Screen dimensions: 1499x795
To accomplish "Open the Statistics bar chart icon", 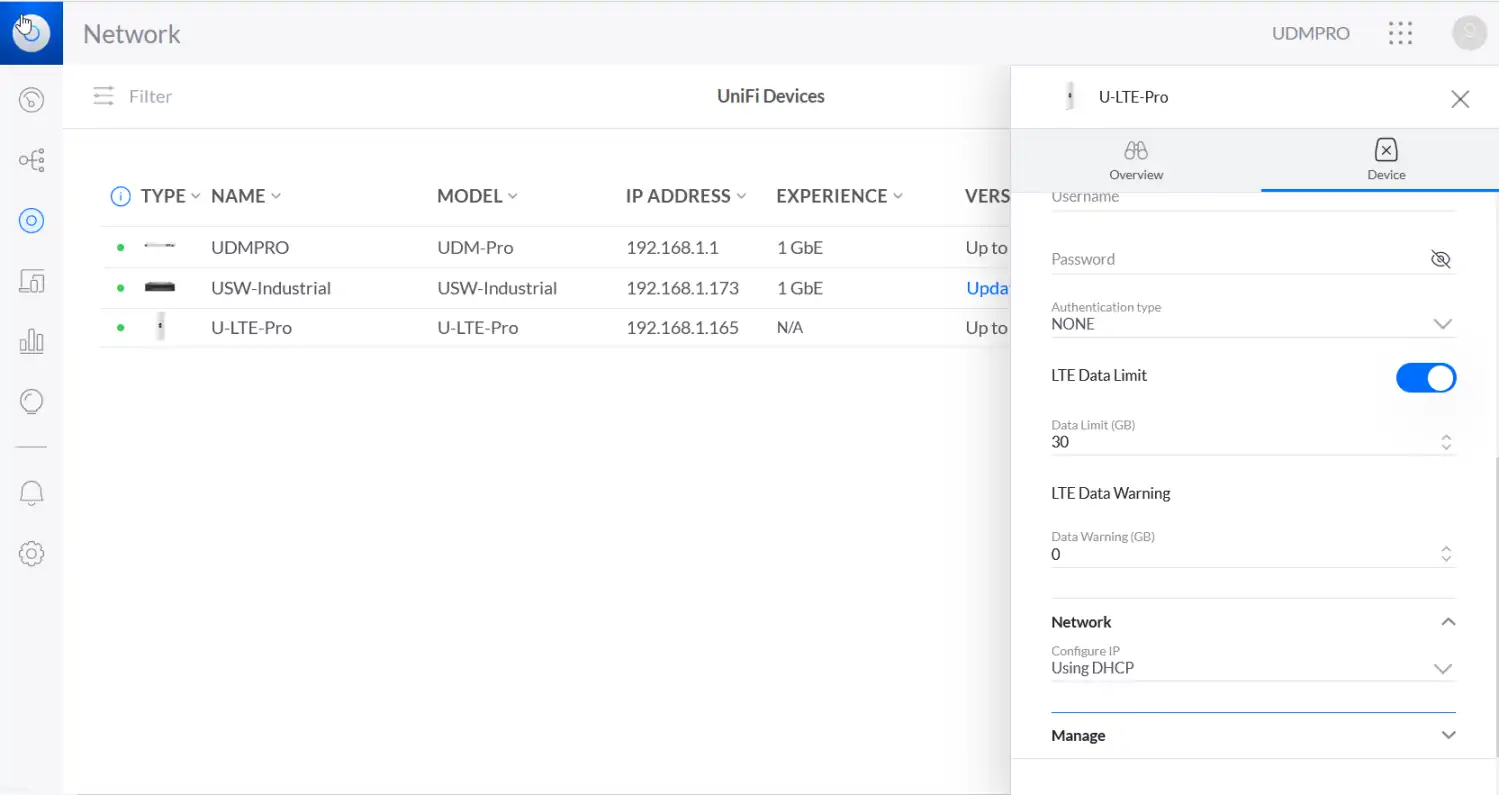I will pos(32,342).
